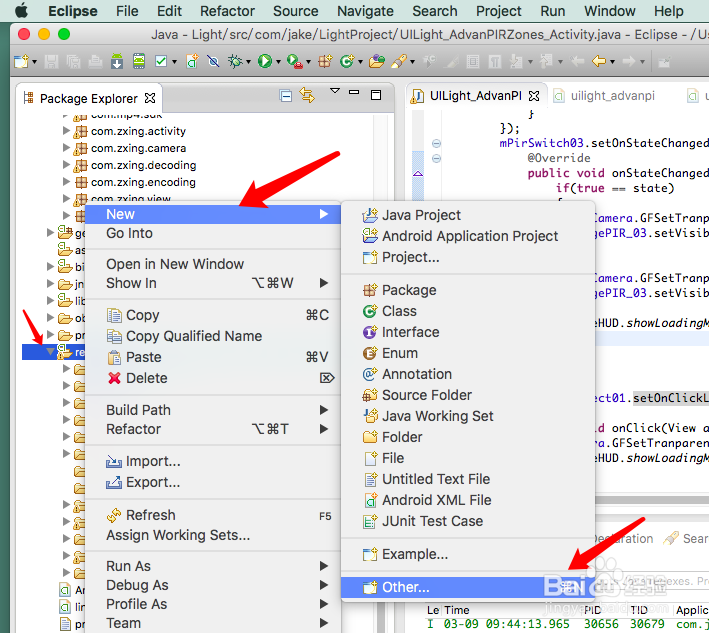Click Run Last Tool external icon
The height and width of the screenshot is (633, 709).
tap(294, 61)
